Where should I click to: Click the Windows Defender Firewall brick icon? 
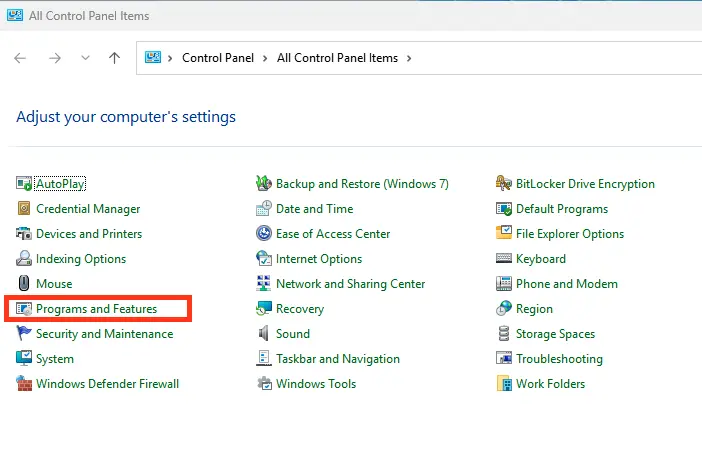click(25, 384)
